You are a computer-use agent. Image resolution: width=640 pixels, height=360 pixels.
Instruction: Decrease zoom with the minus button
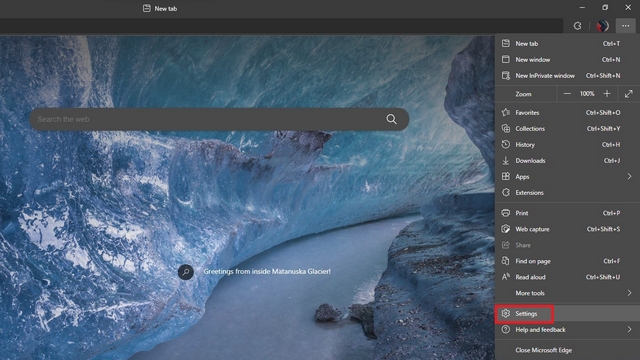pyautogui.click(x=567, y=94)
